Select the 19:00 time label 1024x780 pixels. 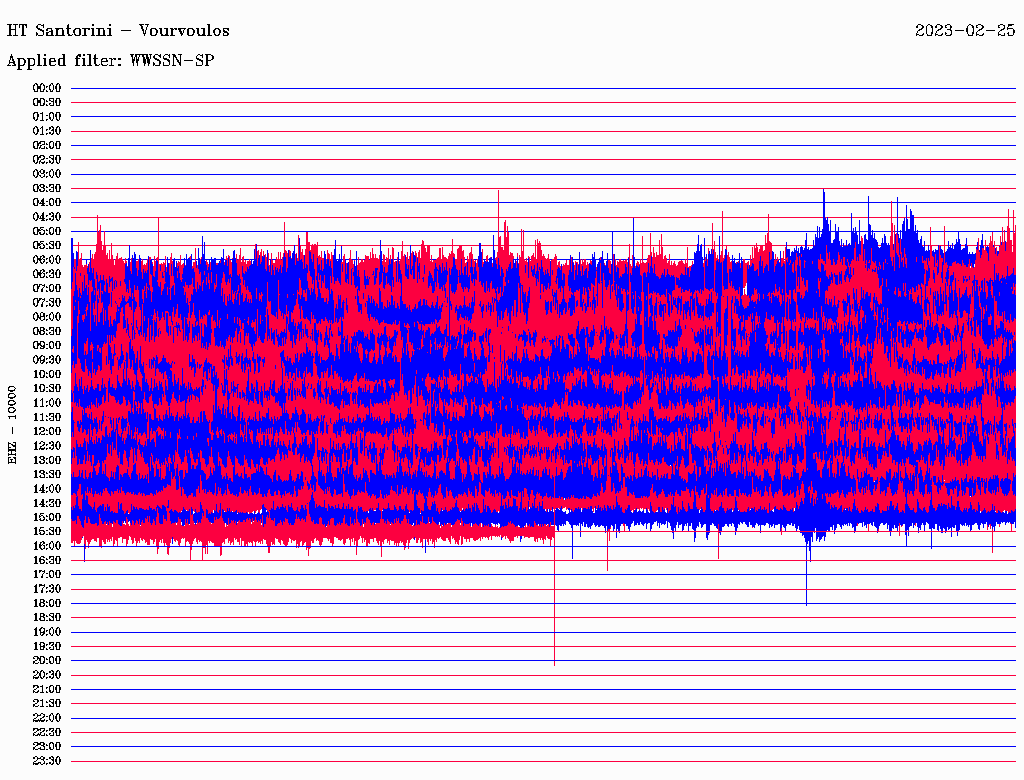(47, 632)
